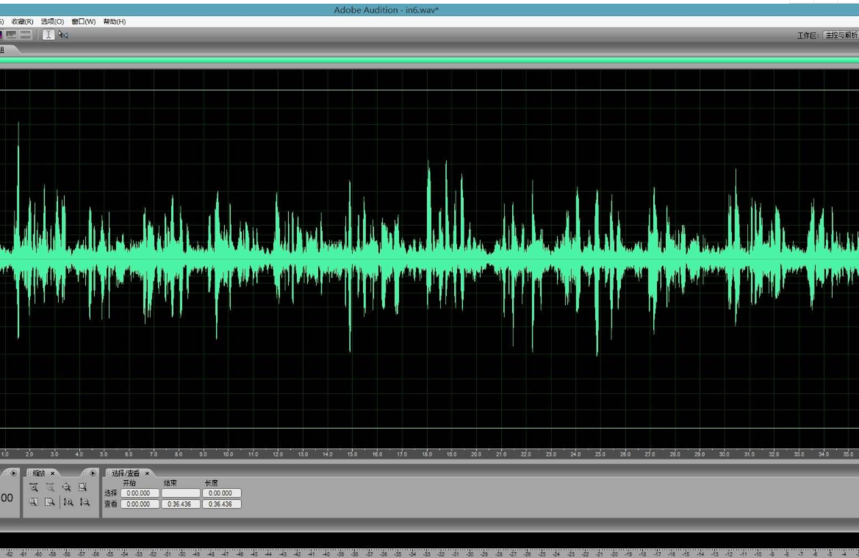Close the 缩放 panel tab
This screenshot has height=558, width=859.
(x=53, y=473)
